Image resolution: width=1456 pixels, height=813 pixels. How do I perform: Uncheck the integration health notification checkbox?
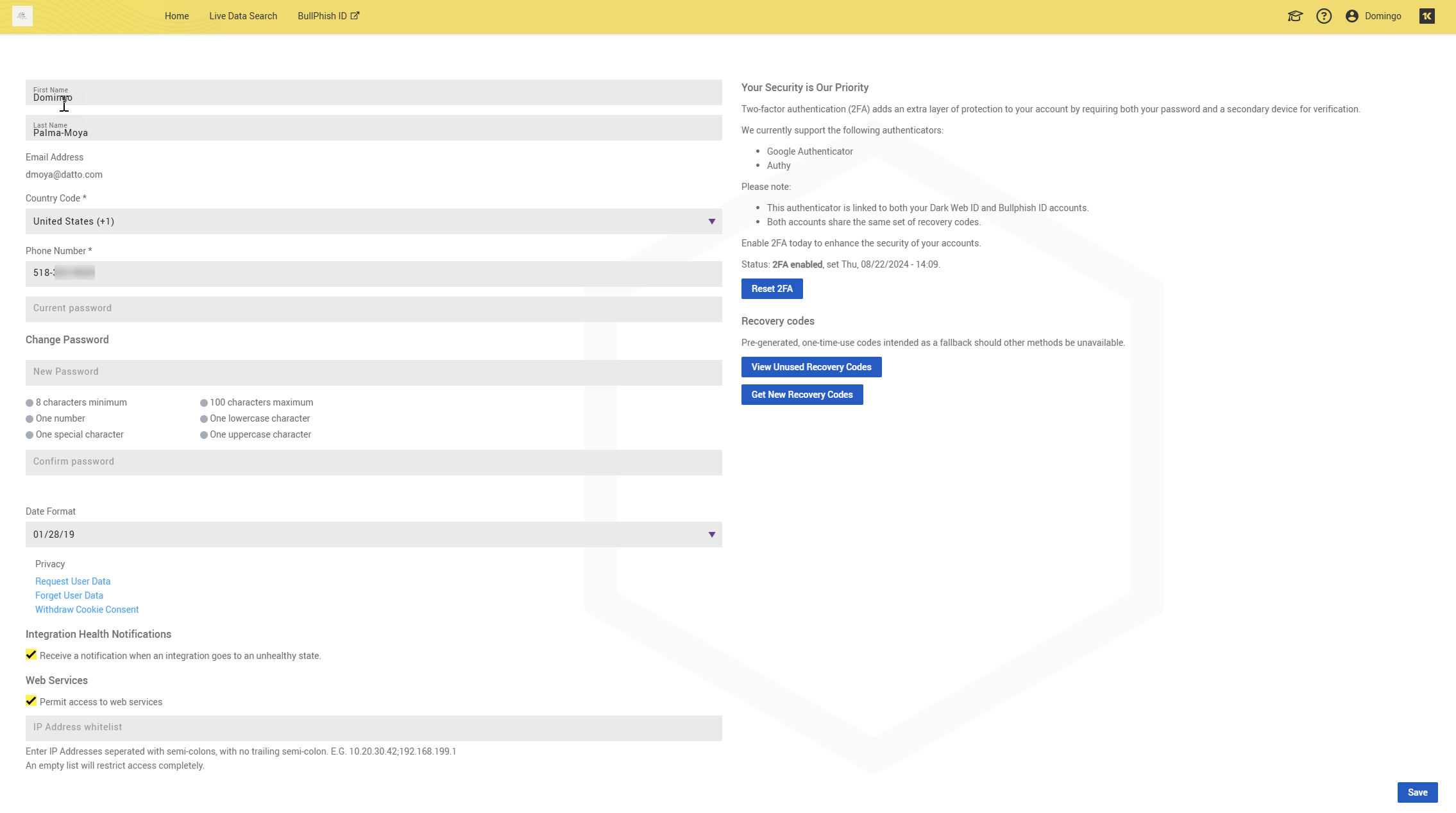pos(31,655)
